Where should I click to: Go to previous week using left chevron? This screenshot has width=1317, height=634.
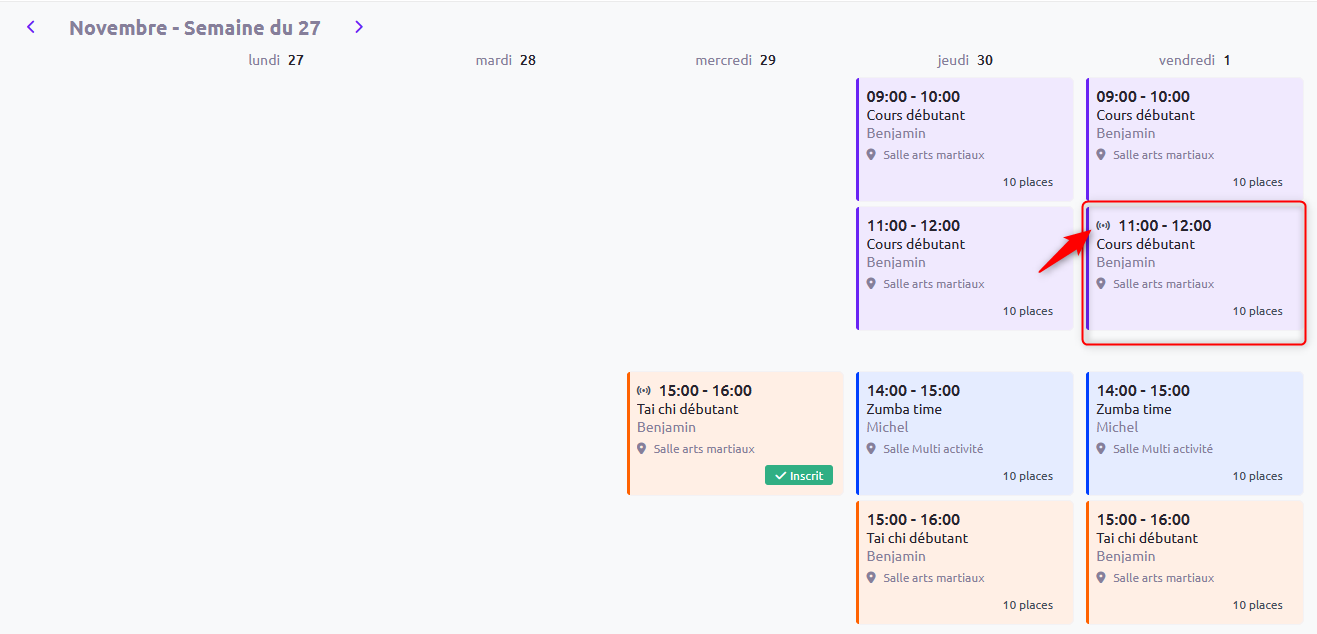31,27
